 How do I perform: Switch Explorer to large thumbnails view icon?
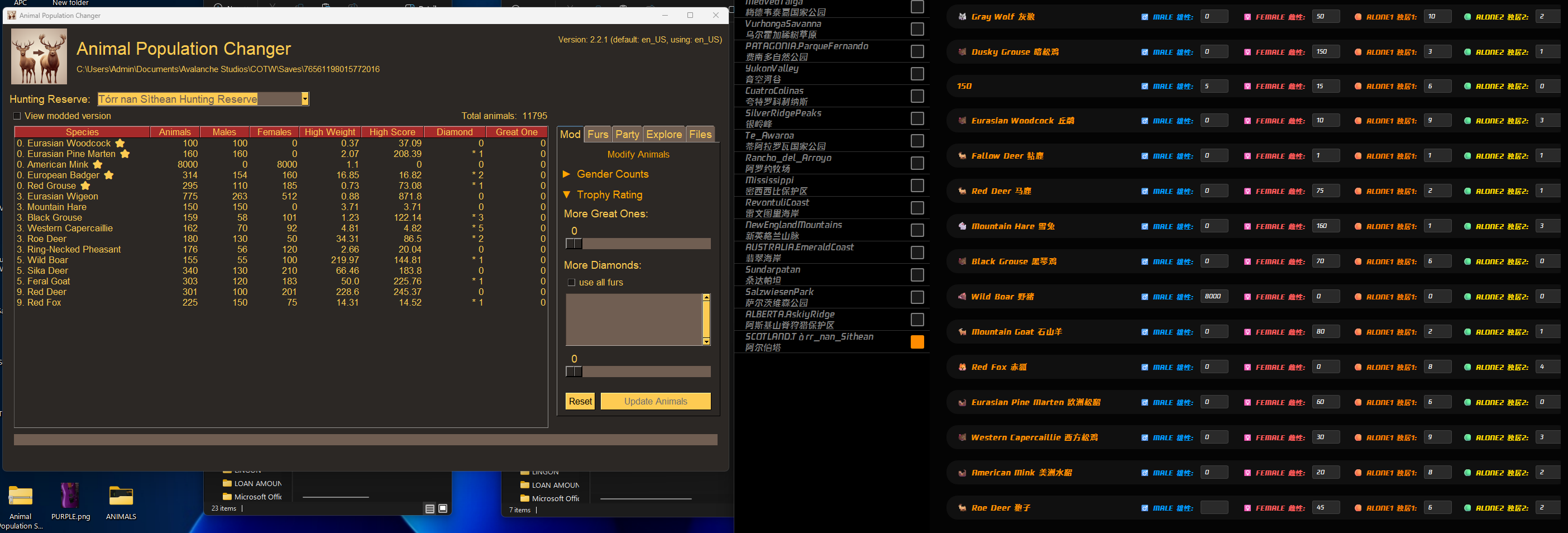tap(443, 508)
